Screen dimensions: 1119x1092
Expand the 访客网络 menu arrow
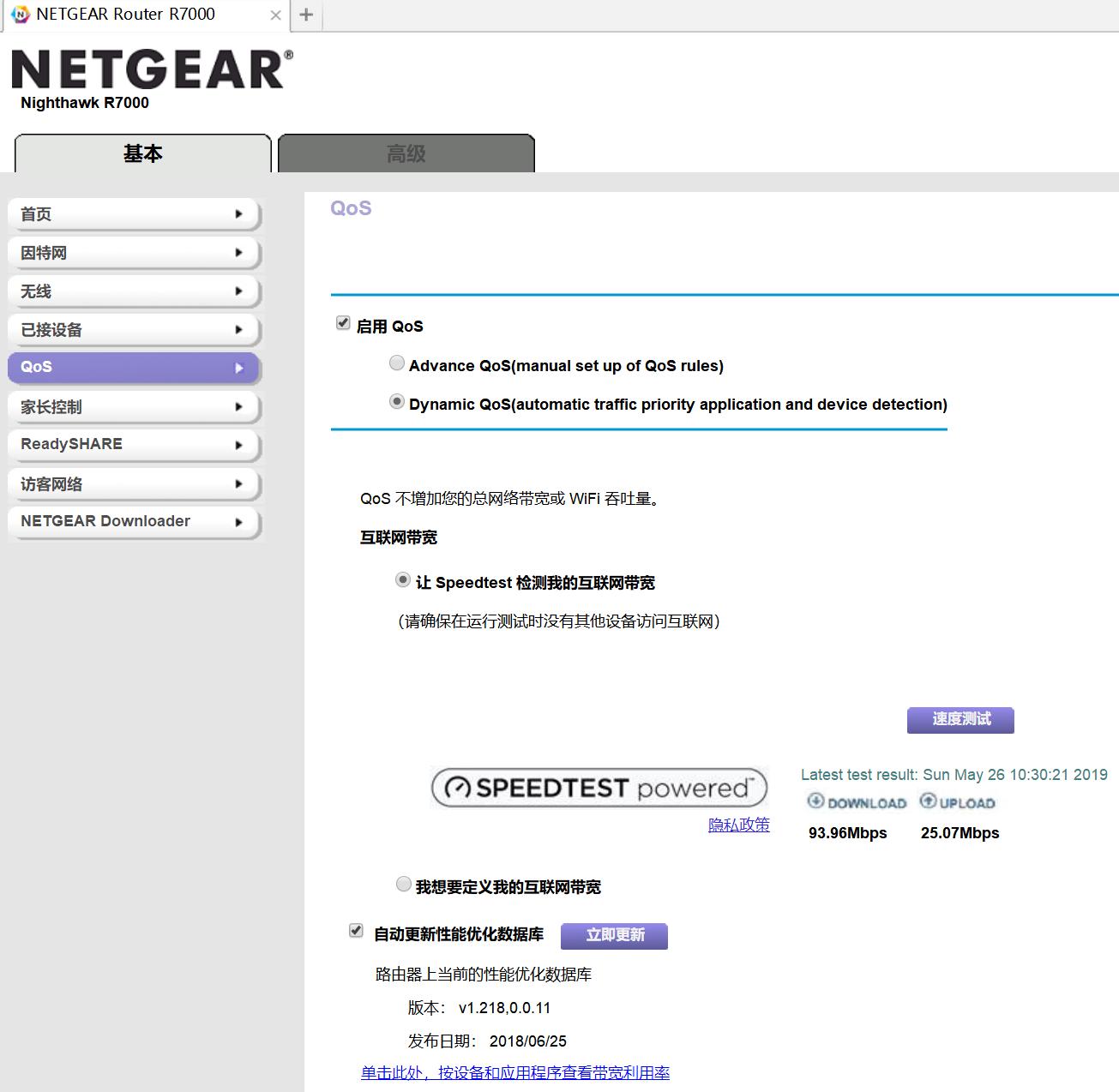[x=239, y=484]
